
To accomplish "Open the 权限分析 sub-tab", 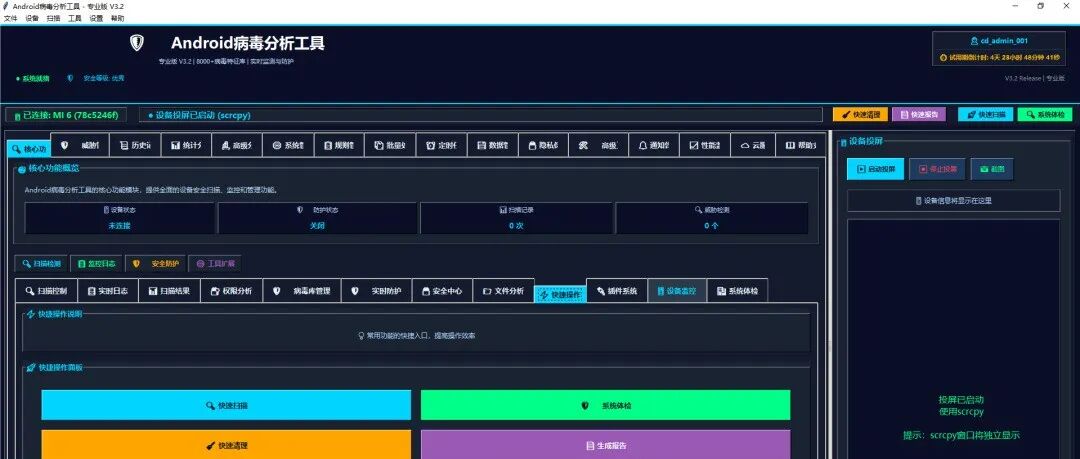I will [x=231, y=291].
